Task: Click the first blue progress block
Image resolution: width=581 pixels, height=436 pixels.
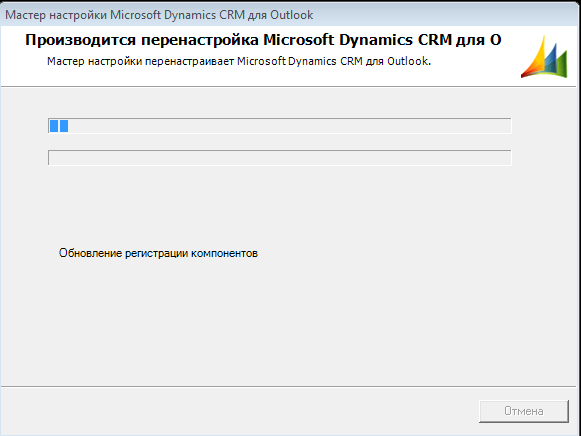Action: tap(54, 126)
